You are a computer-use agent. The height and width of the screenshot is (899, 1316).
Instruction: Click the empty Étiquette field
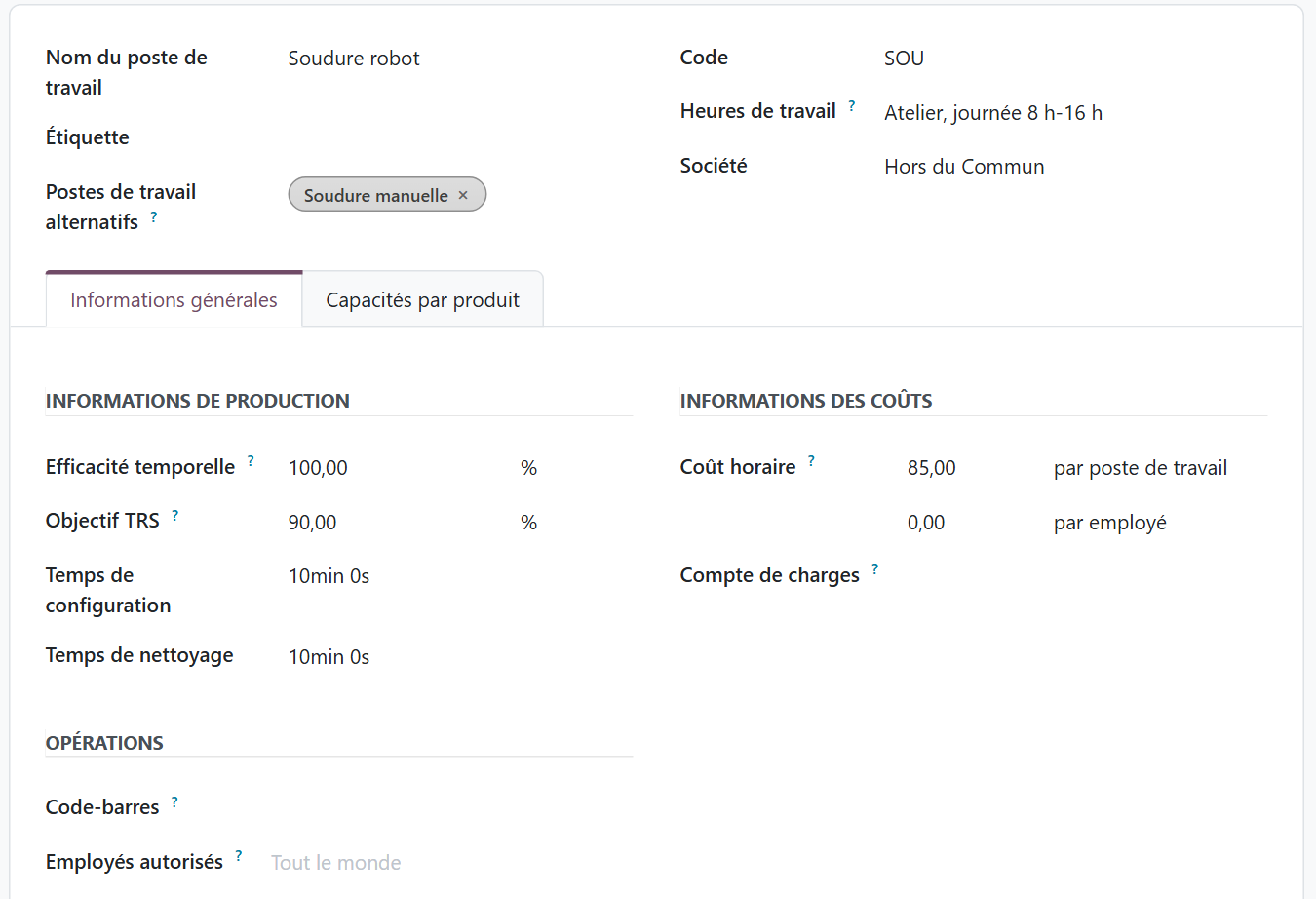point(460,137)
